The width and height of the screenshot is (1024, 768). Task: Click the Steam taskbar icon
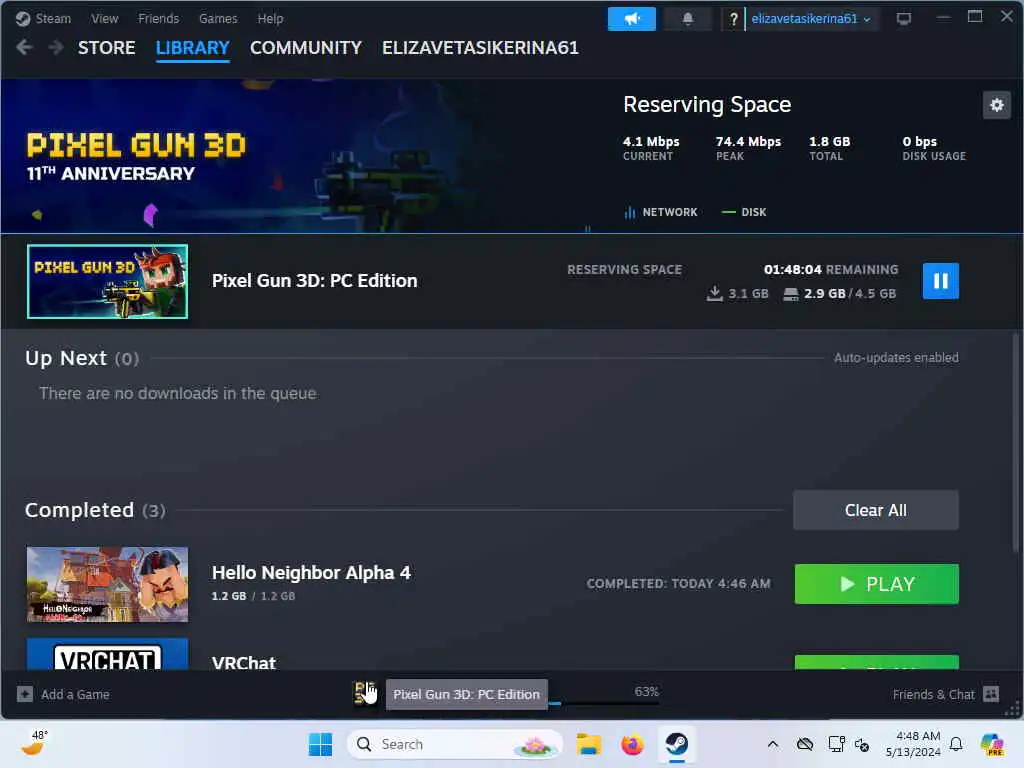[677, 744]
